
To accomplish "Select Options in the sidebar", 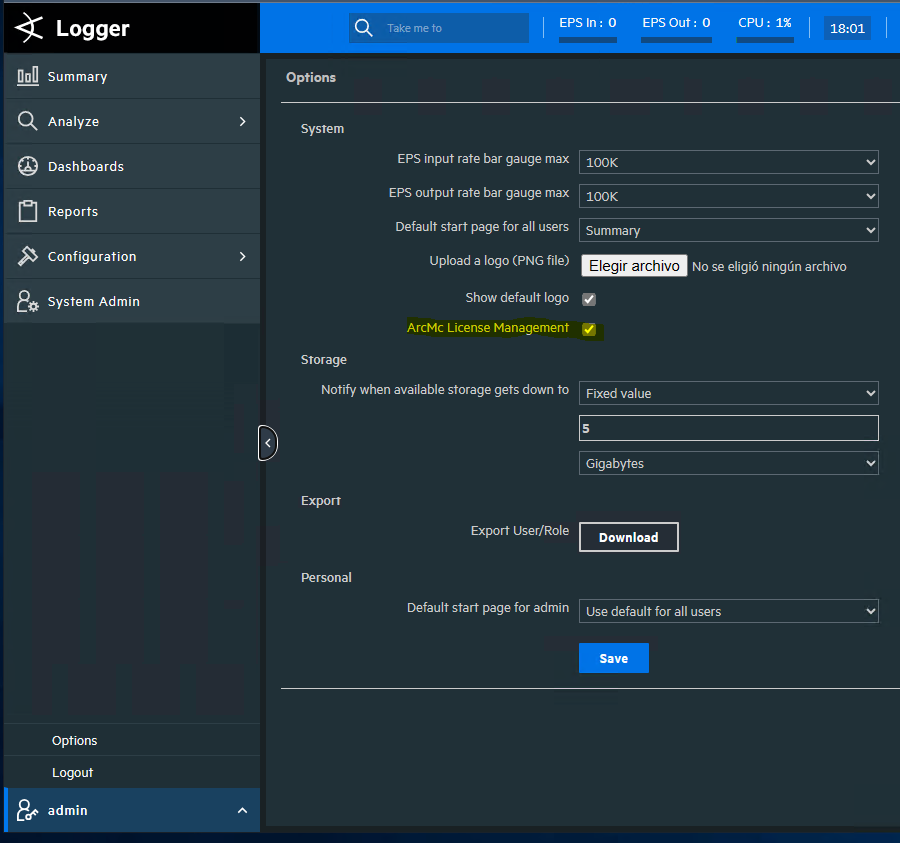I will click(x=74, y=740).
